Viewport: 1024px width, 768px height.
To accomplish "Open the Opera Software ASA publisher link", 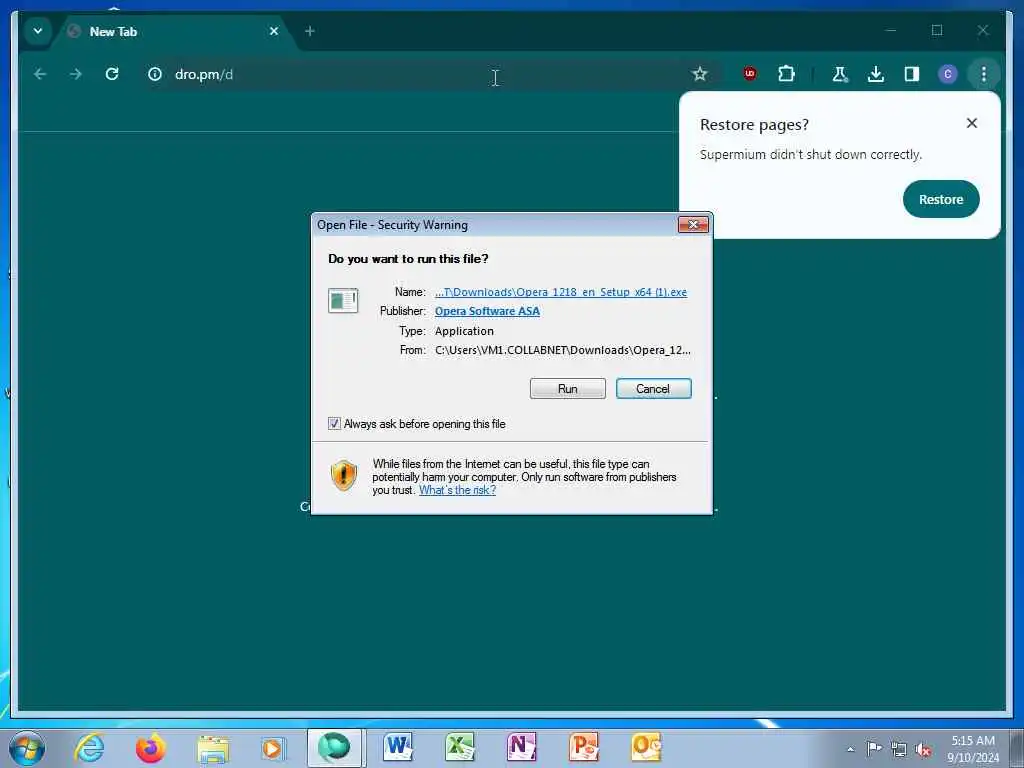I will pyautogui.click(x=487, y=311).
